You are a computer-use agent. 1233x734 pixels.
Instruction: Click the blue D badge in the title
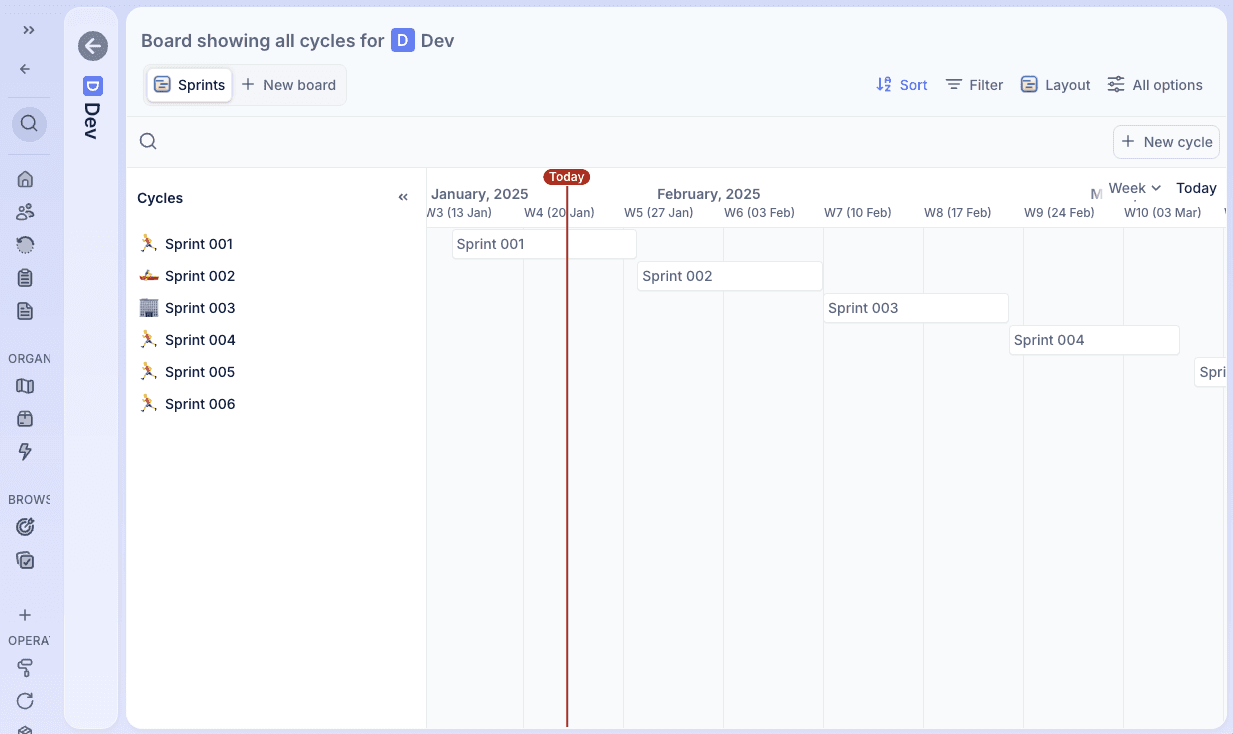coord(403,41)
